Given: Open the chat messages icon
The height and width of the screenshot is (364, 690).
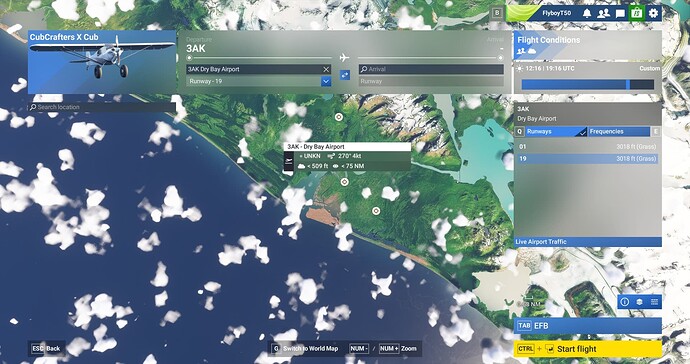Looking at the screenshot, I should click(x=620, y=13).
